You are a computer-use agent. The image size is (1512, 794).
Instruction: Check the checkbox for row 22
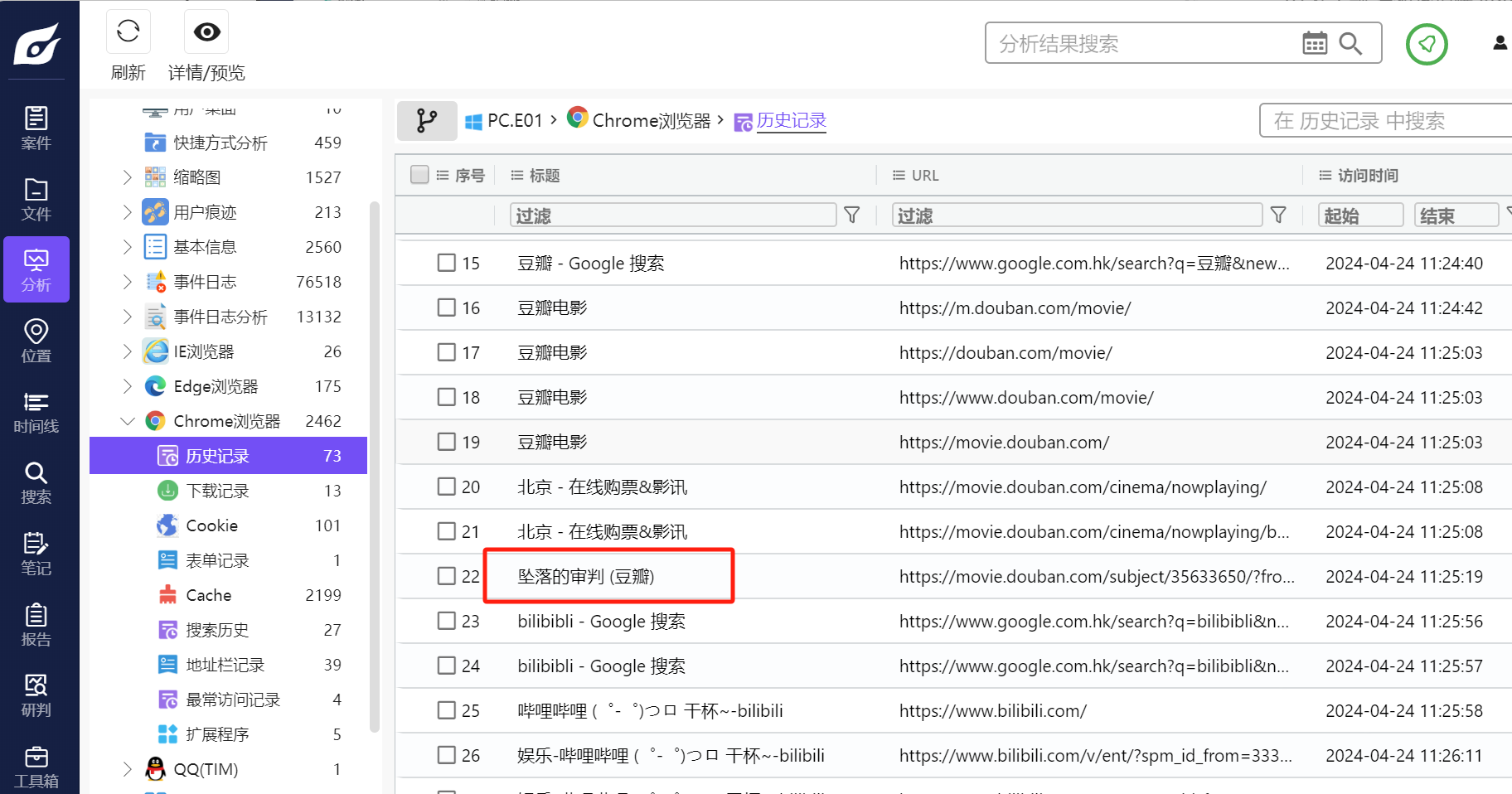(447, 576)
